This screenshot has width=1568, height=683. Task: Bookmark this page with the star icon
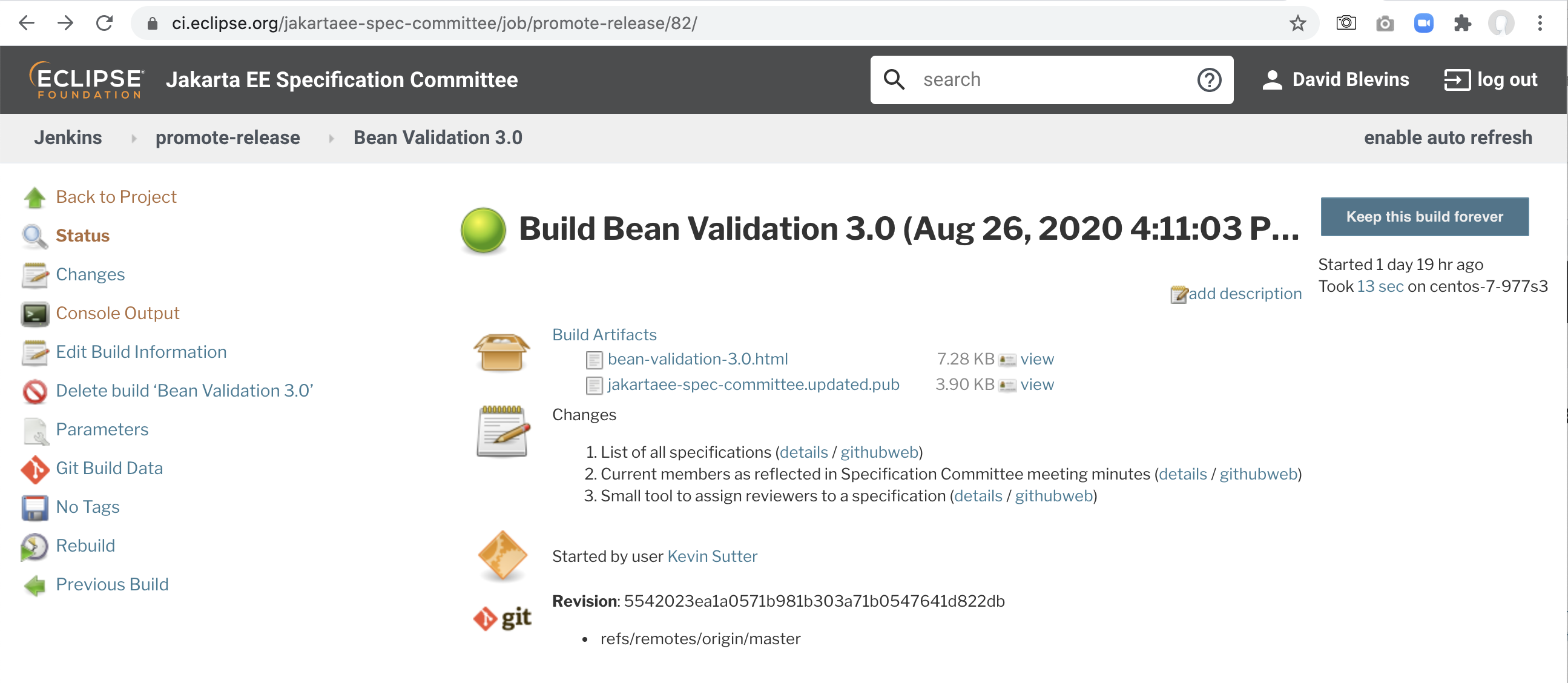point(1297,23)
